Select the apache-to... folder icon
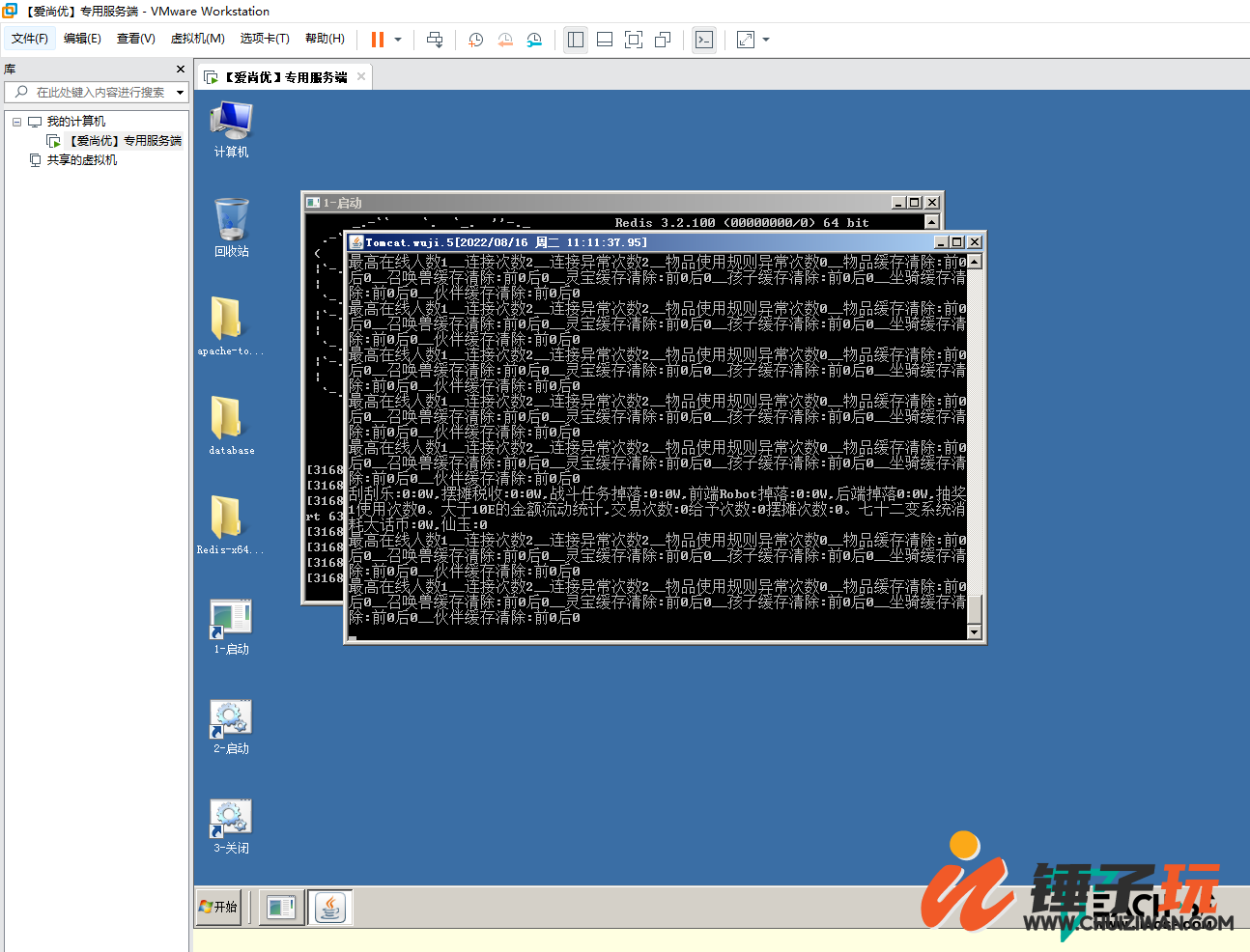The width and height of the screenshot is (1250, 952). click(x=230, y=326)
